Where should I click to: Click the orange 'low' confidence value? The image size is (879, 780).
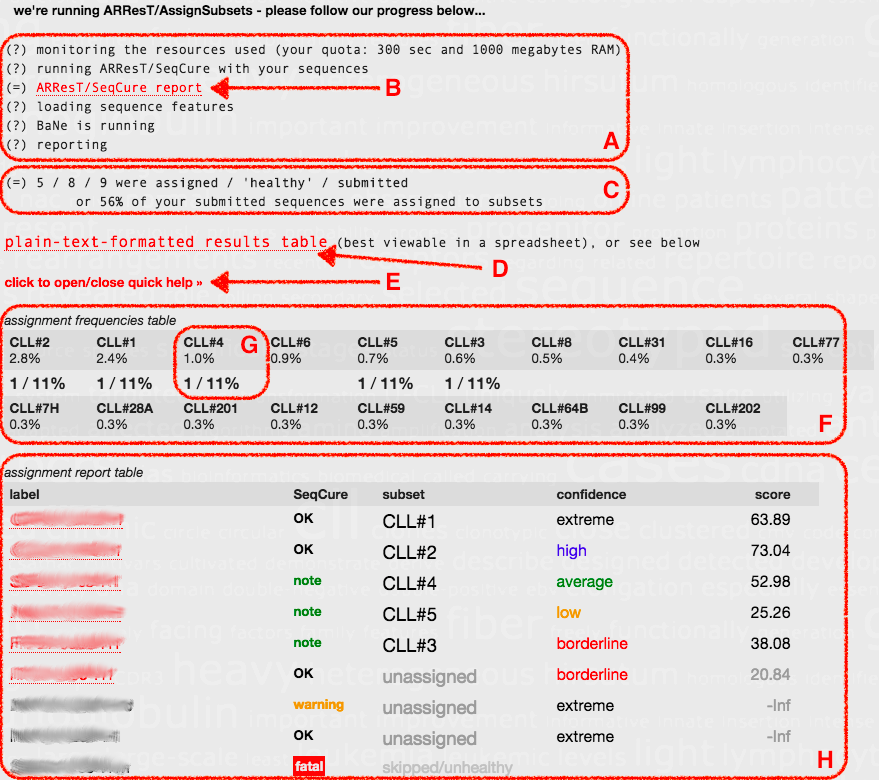click(x=568, y=612)
